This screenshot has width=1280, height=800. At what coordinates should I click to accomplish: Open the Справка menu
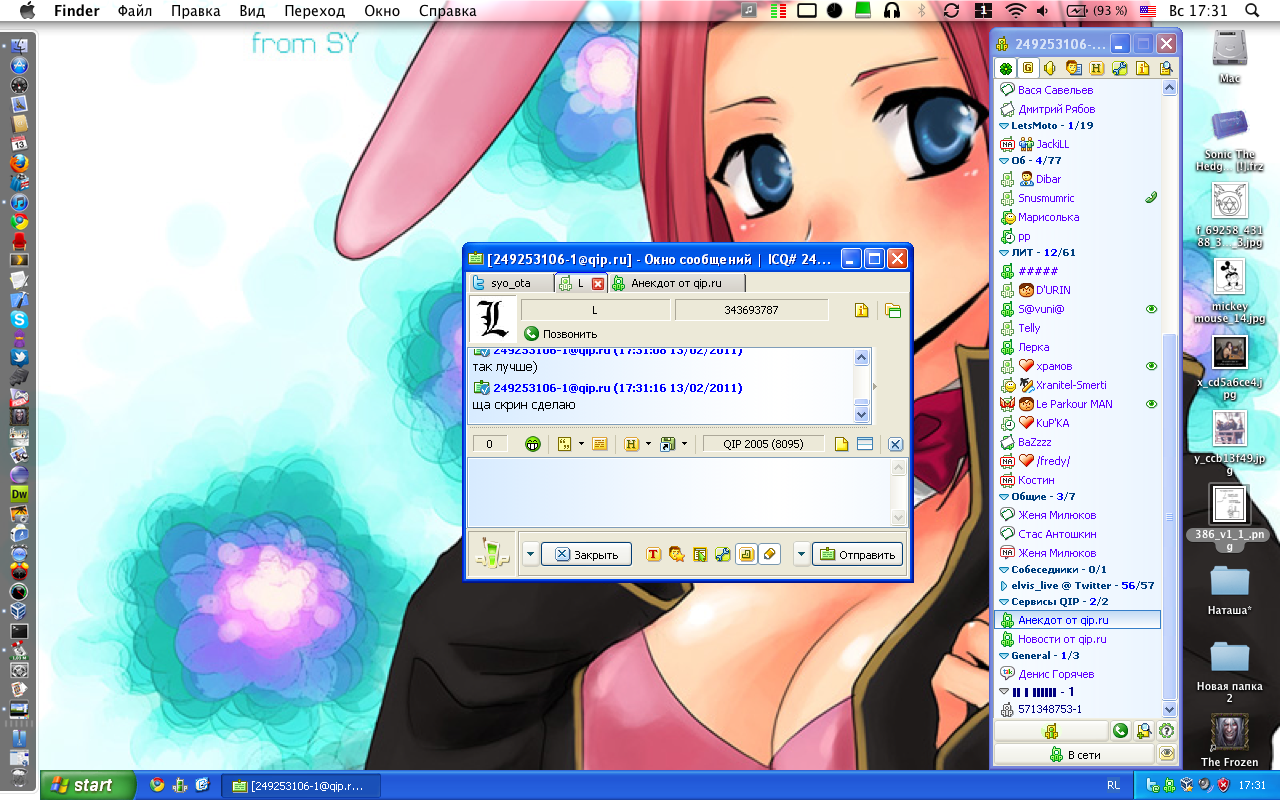pyautogui.click(x=447, y=11)
